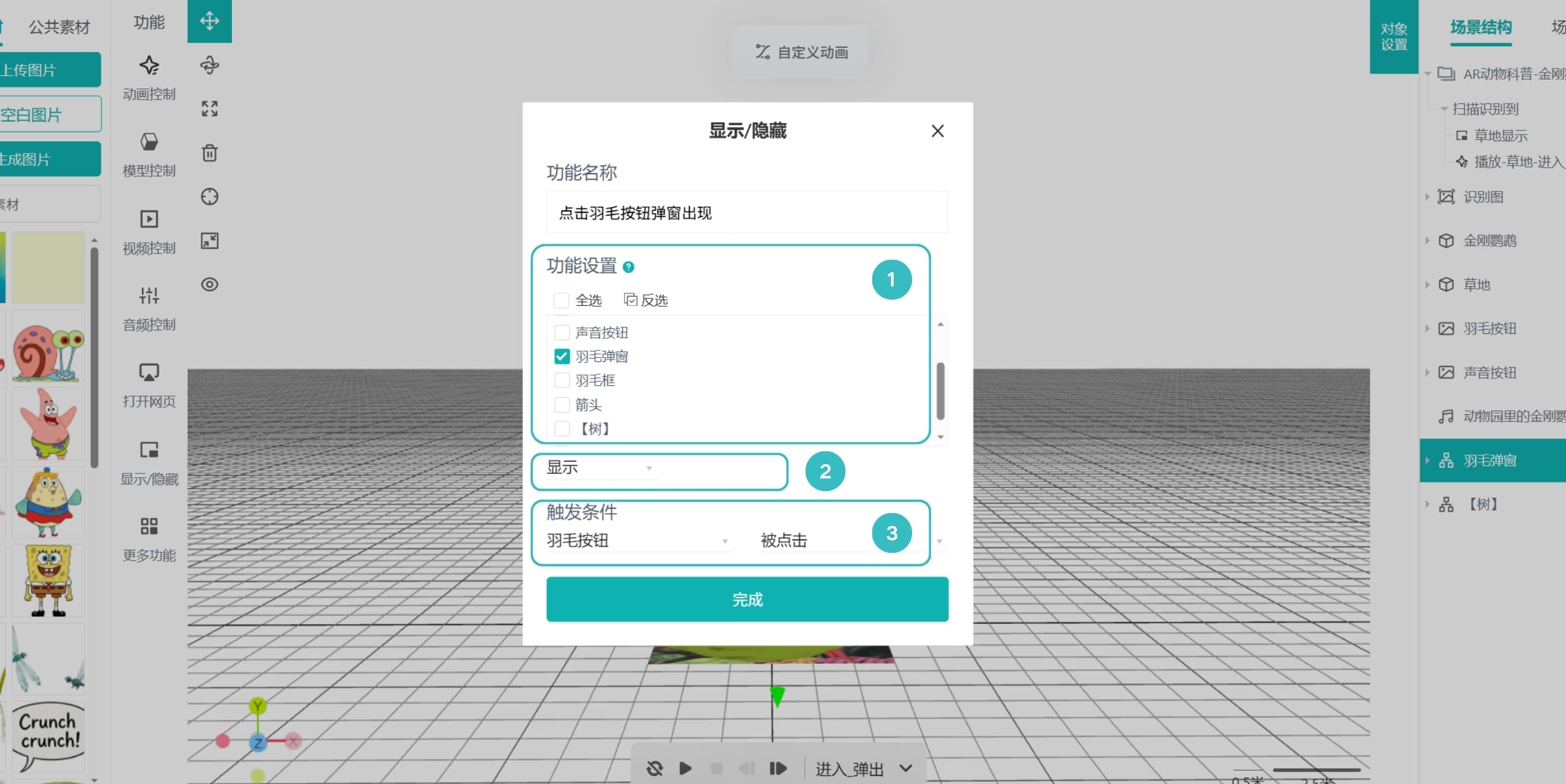Open 模型控制 model control
1566x784 pixels.
(149, 155)
